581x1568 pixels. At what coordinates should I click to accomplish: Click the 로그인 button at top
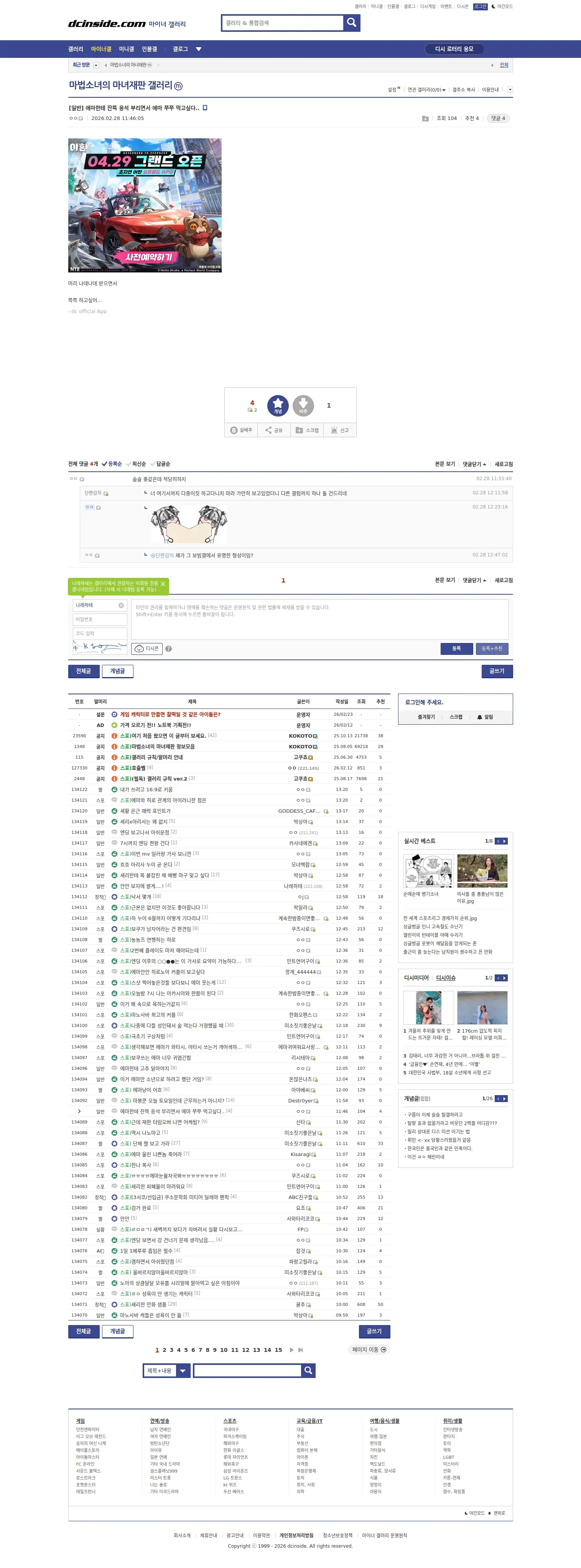click(481, 7)
